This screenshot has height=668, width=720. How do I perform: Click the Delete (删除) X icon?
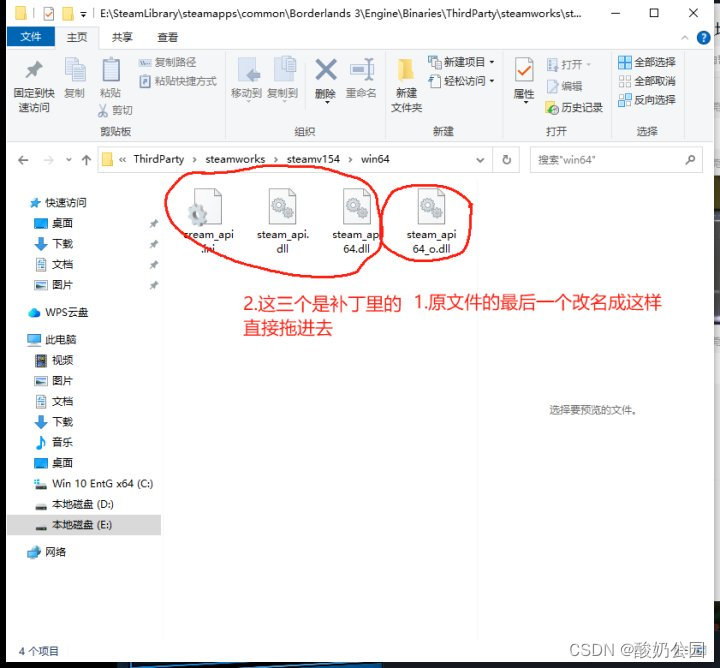[x=326, y=70]
